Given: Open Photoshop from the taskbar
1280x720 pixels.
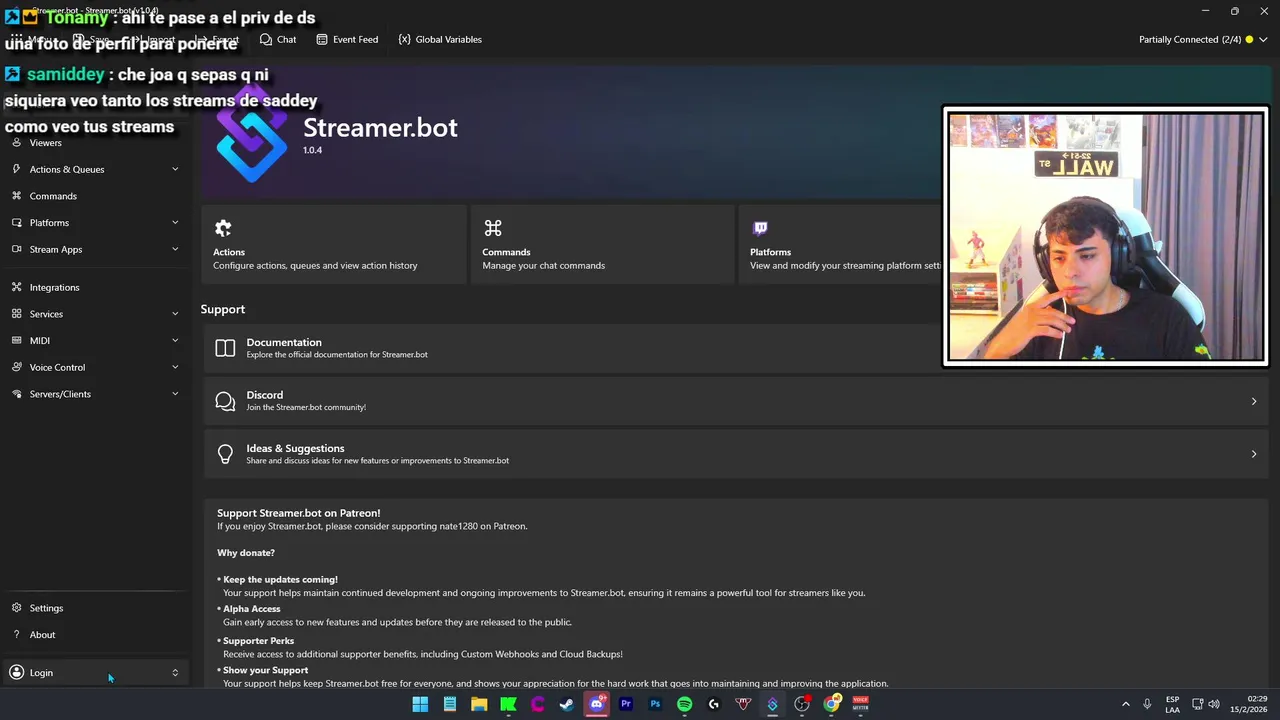Looking at the screenshot, I should (x=655, y=704).
